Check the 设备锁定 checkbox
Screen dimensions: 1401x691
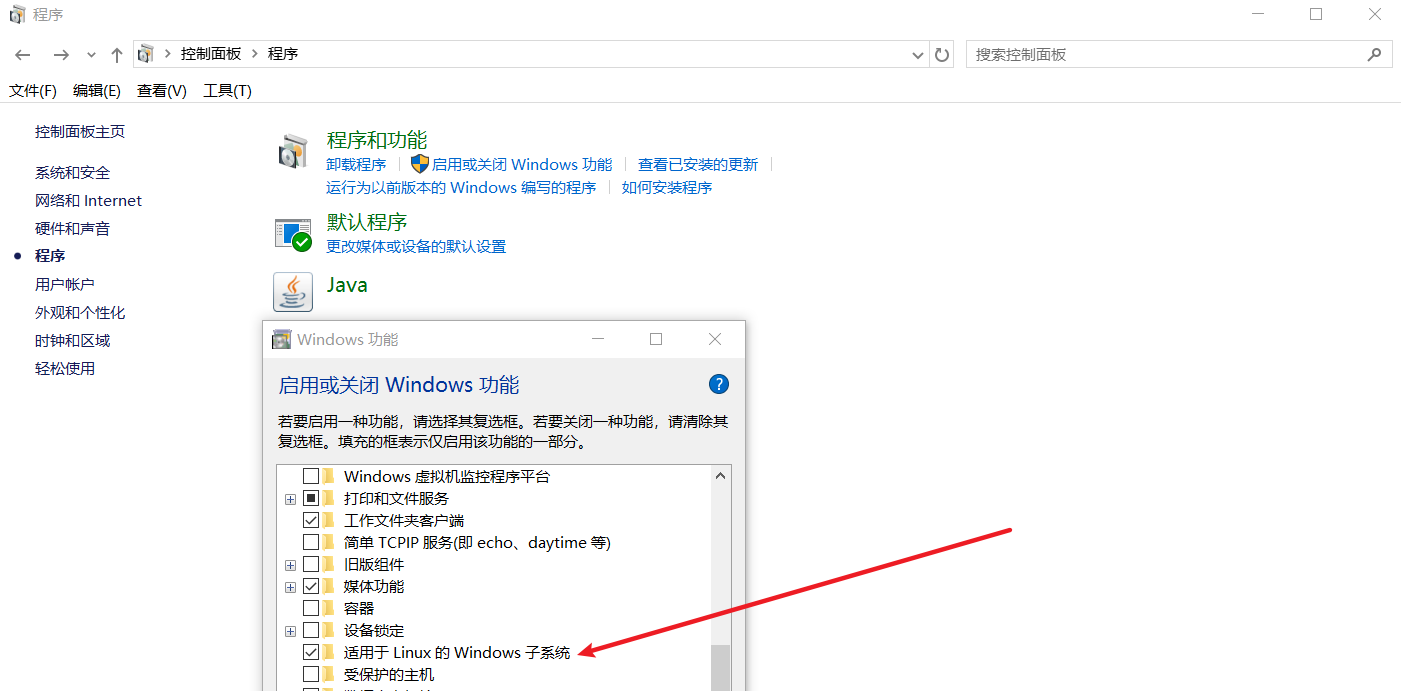click(311, 631)
